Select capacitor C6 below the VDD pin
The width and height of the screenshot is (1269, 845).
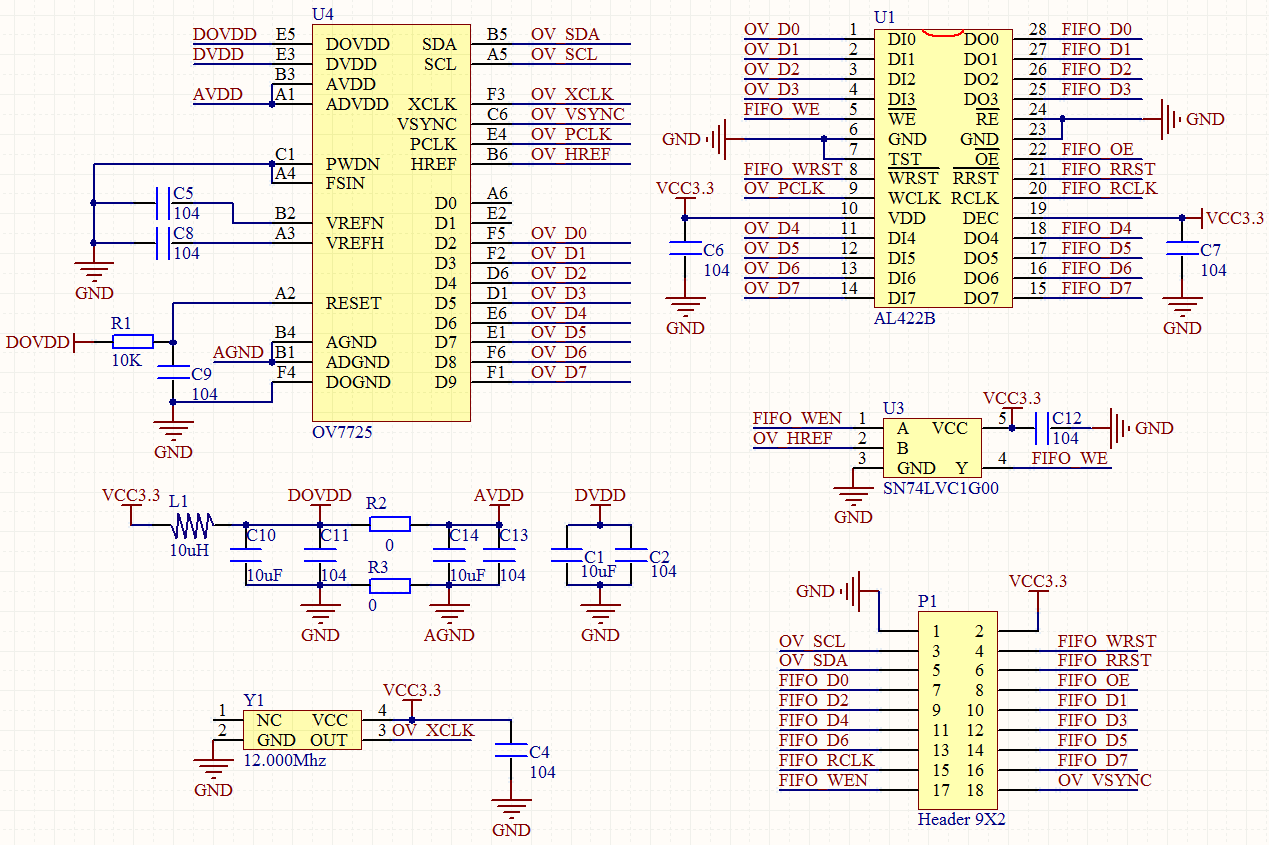(685, 247)
